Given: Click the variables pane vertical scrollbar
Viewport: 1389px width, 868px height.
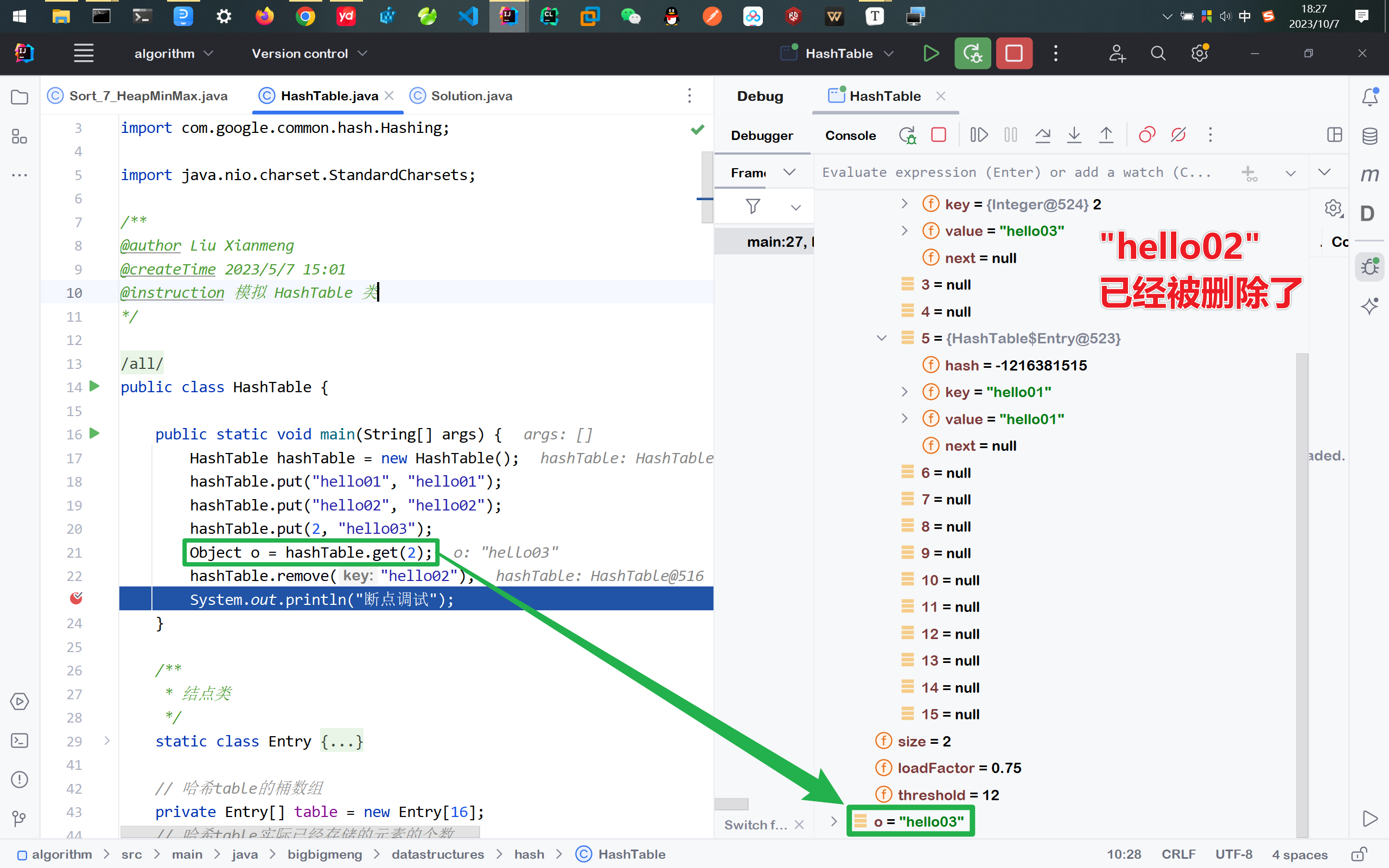Looking at the screenshot, I should click(1302, 595).
